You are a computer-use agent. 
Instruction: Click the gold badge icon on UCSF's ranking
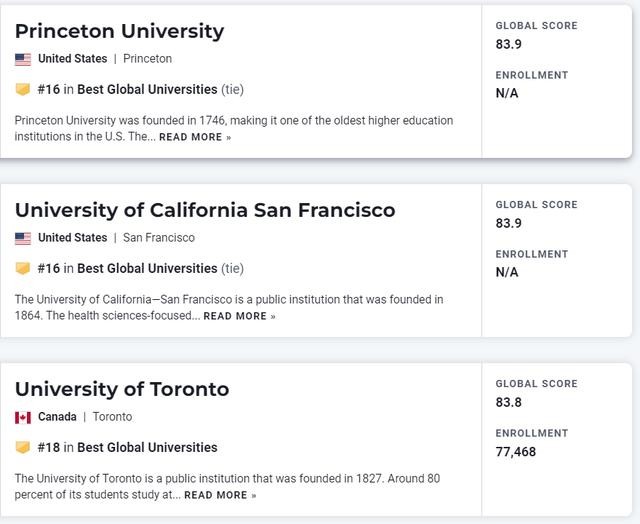[23, 268]
